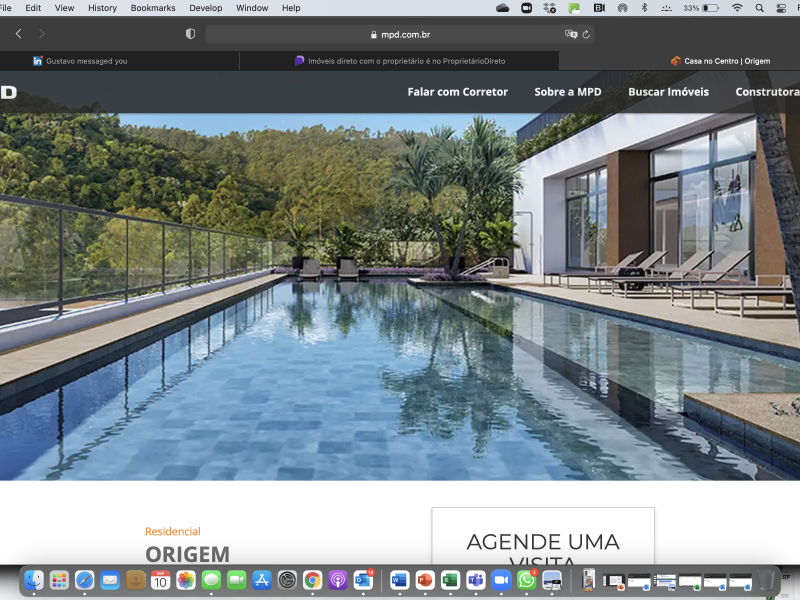Open FaceTime from the Dock
The image size is (800, 600).
pyautogui.click(x=236, y=580)
